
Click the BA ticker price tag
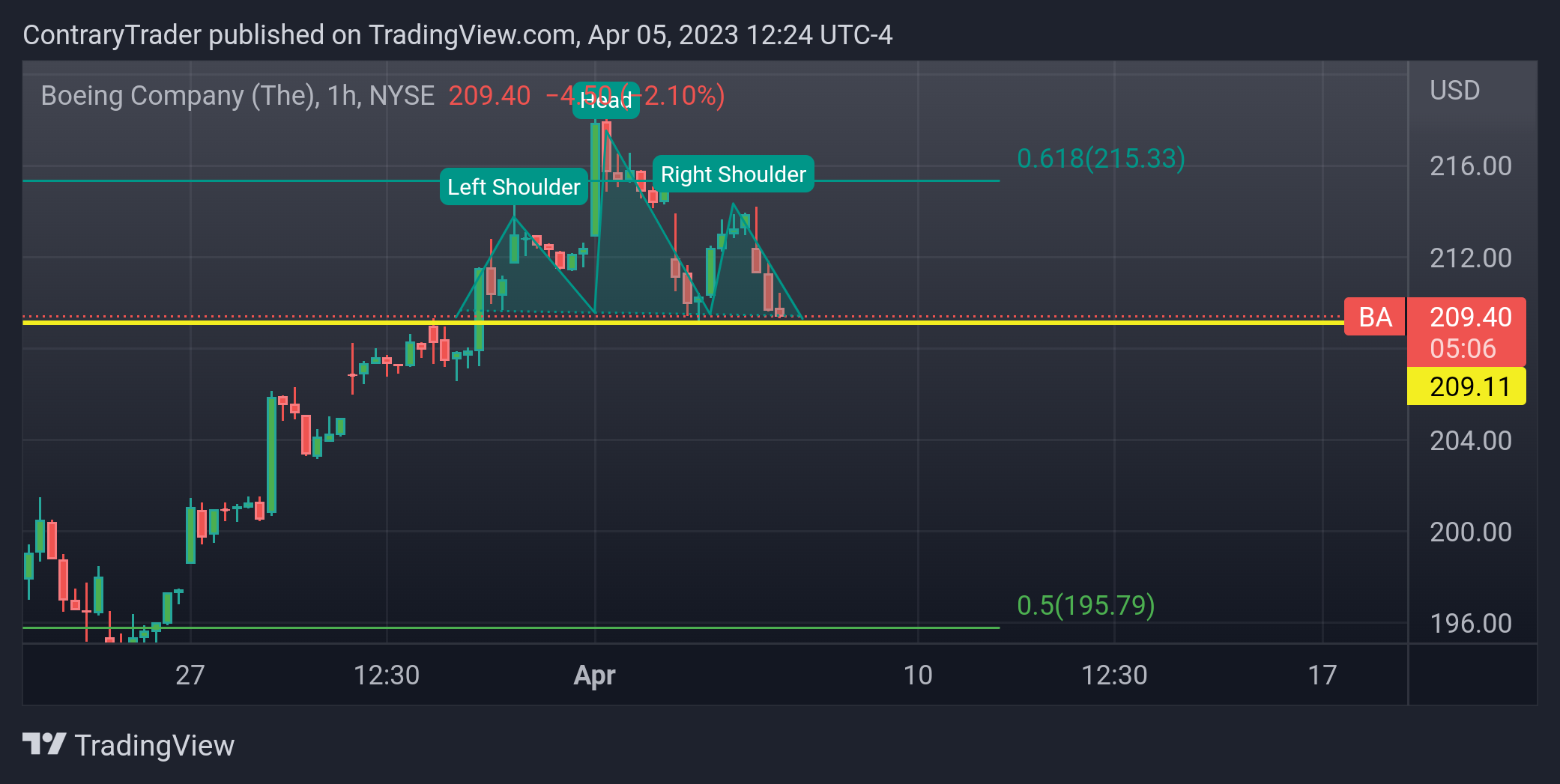coord(1375,317)
